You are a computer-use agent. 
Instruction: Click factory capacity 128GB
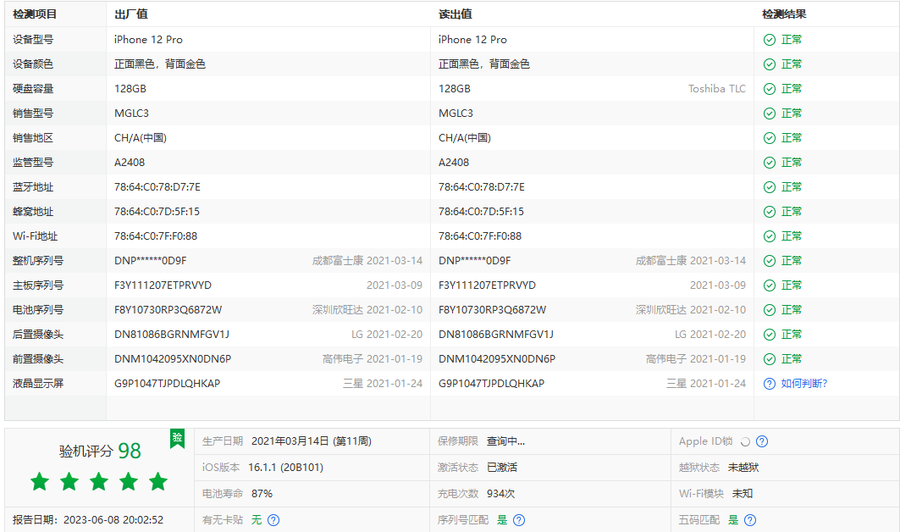130,88
